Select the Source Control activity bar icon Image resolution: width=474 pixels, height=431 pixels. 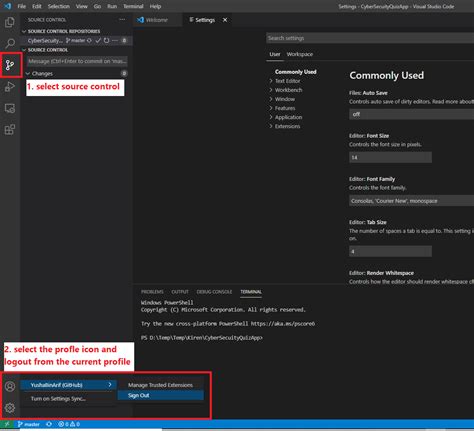[x=10, y=65]
